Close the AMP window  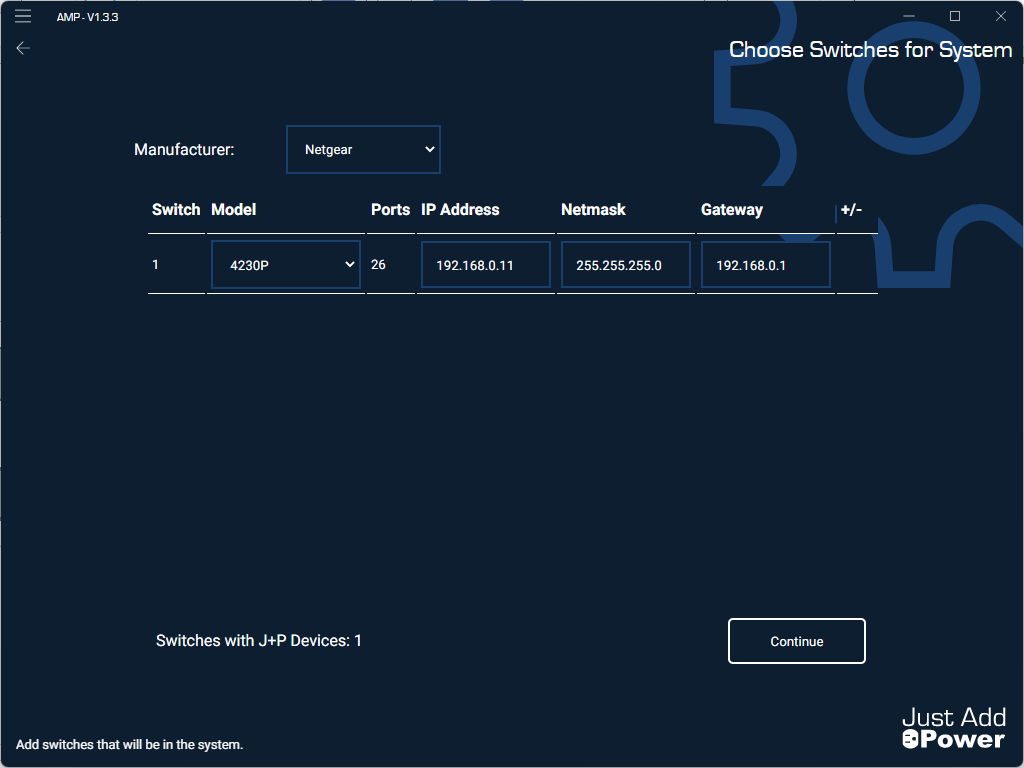click(1000, 16)
